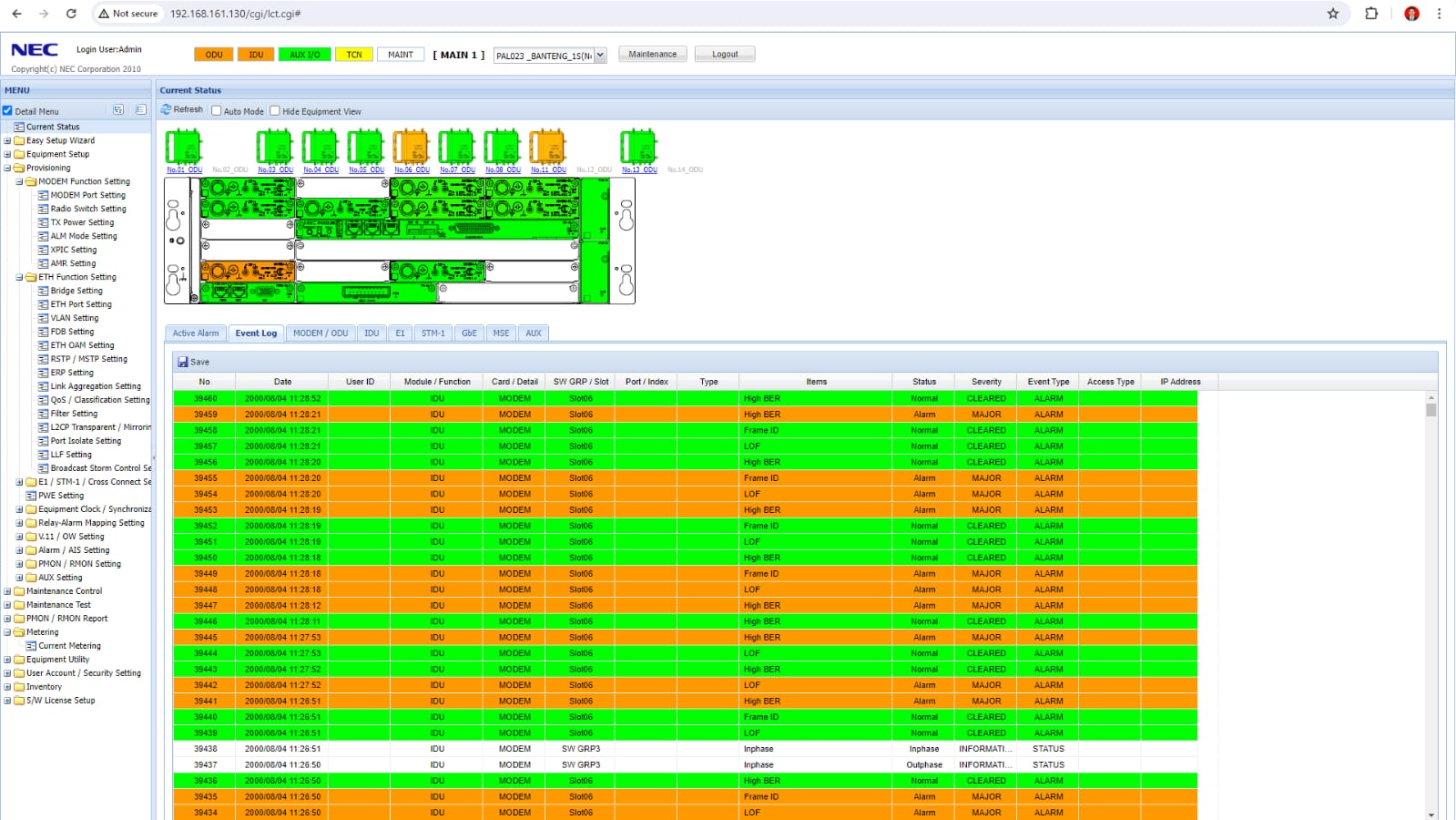The height and width of the screenshot is (820, 1456).
Task: Click the No.03 ODU equipment icon
Action: click(x=274, y=147)
